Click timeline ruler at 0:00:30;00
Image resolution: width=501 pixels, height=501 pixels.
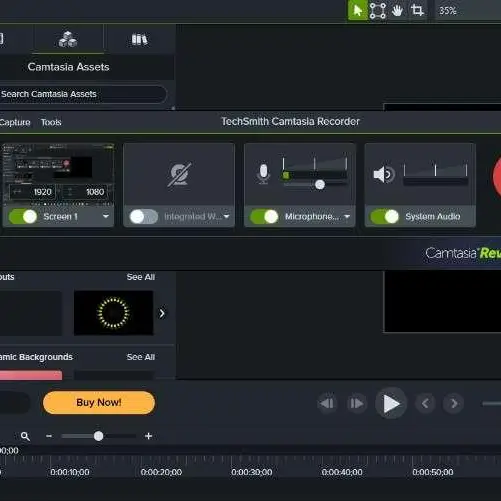(252, 472)
